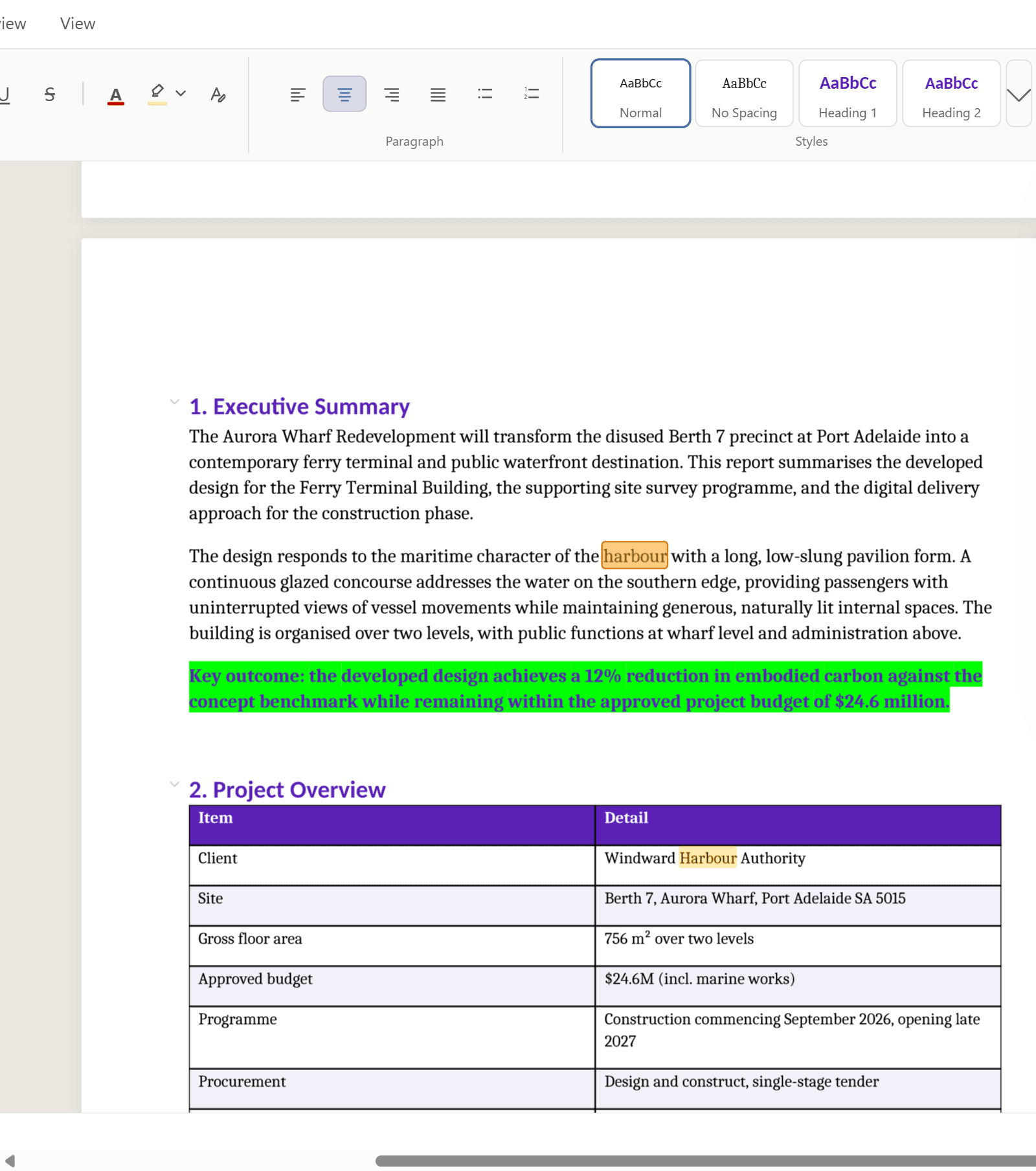The width and height of the screenshot is (1036, 1171).
Task: Click the Design and construct tender cell
Action: 798,1088
